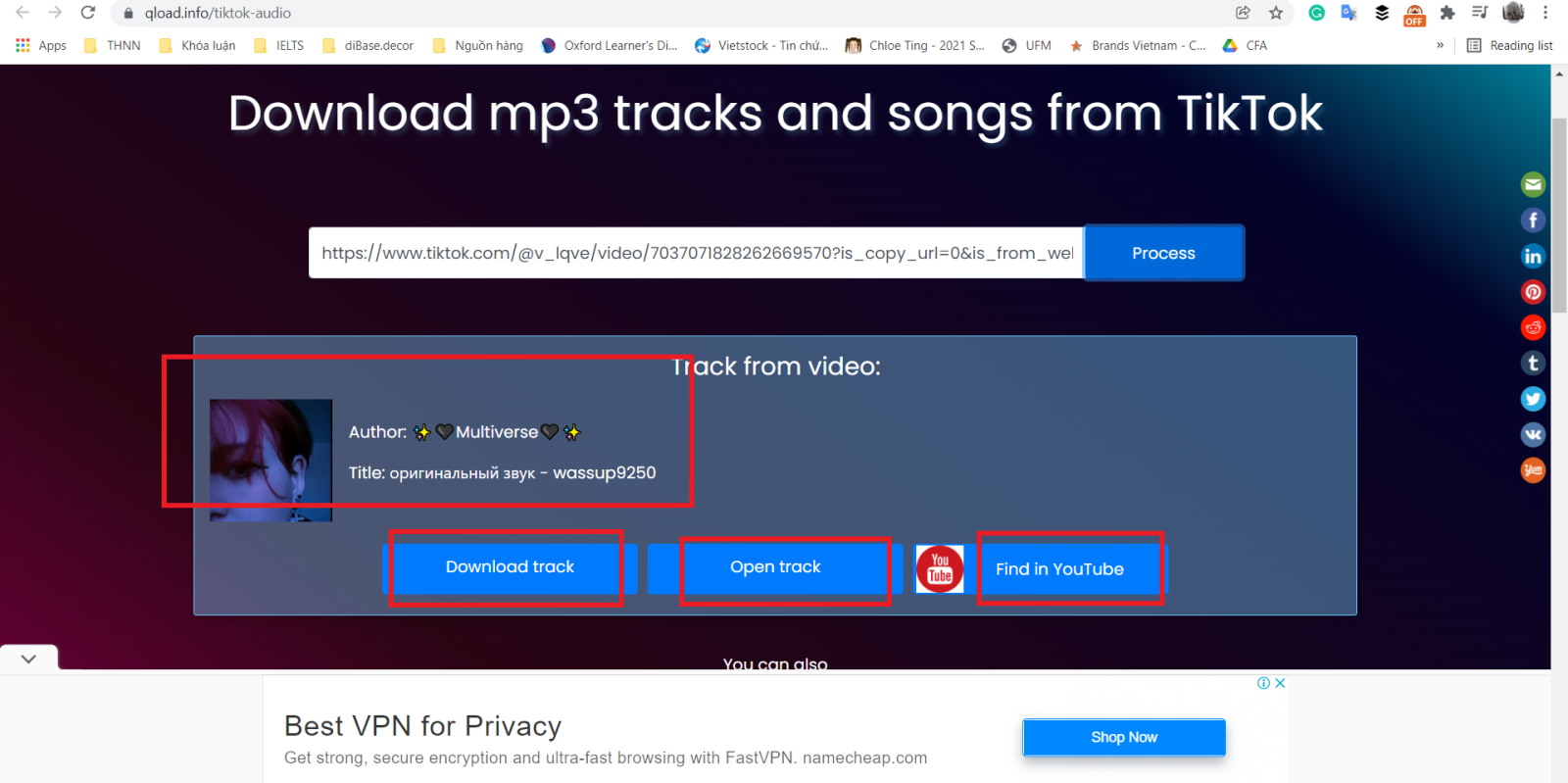Viewport: 1568px width, 783px height.
Task: Share on VK icon in sidebar
Action: tap(1533, 434)
